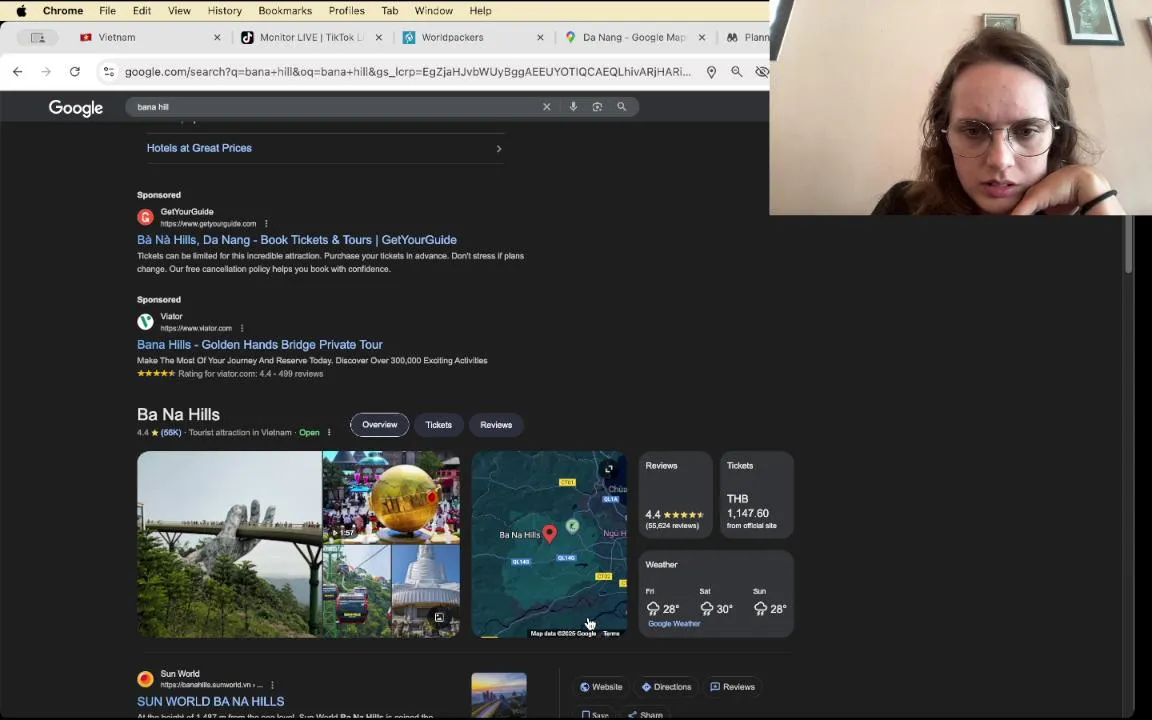The width and height of the screenshot is (1152, 720).
Task: Click the zoom magnifier icon in address bar
Action: click(736, 71)
